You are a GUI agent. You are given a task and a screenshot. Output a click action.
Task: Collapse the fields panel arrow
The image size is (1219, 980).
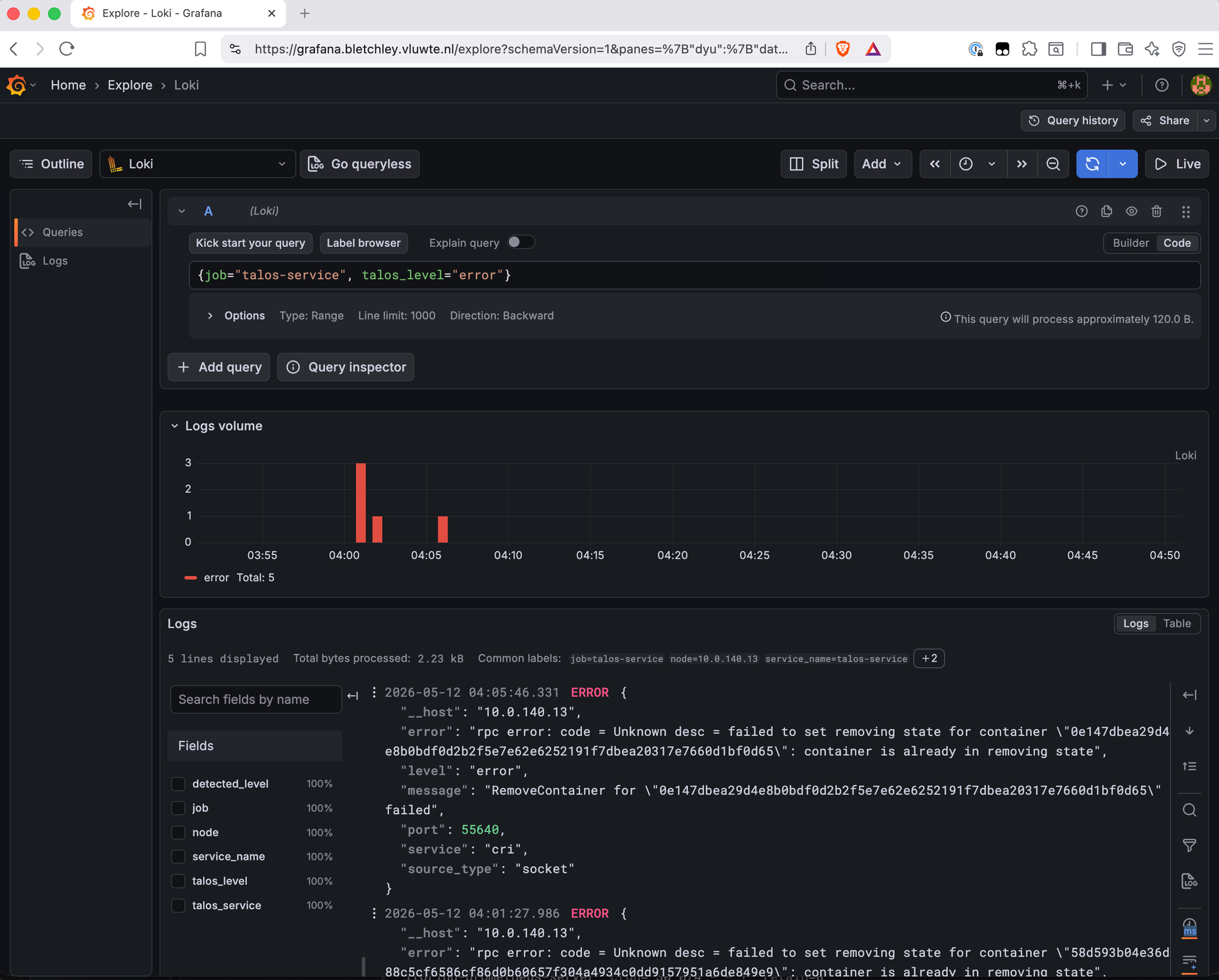[353, 695]
